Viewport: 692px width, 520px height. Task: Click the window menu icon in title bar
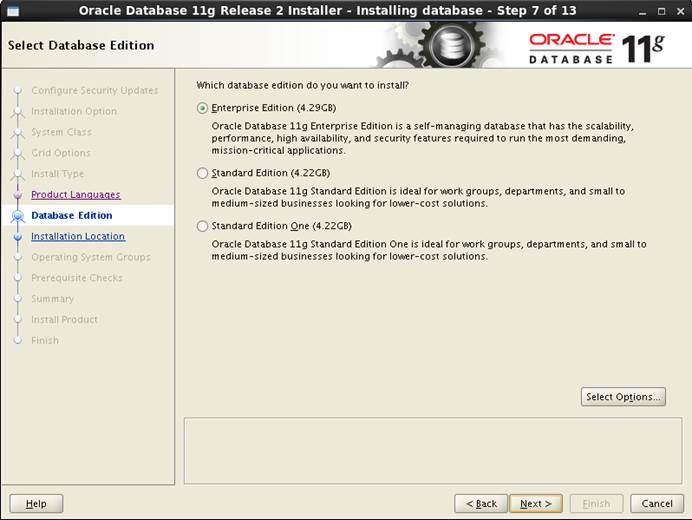coord(13,11)
